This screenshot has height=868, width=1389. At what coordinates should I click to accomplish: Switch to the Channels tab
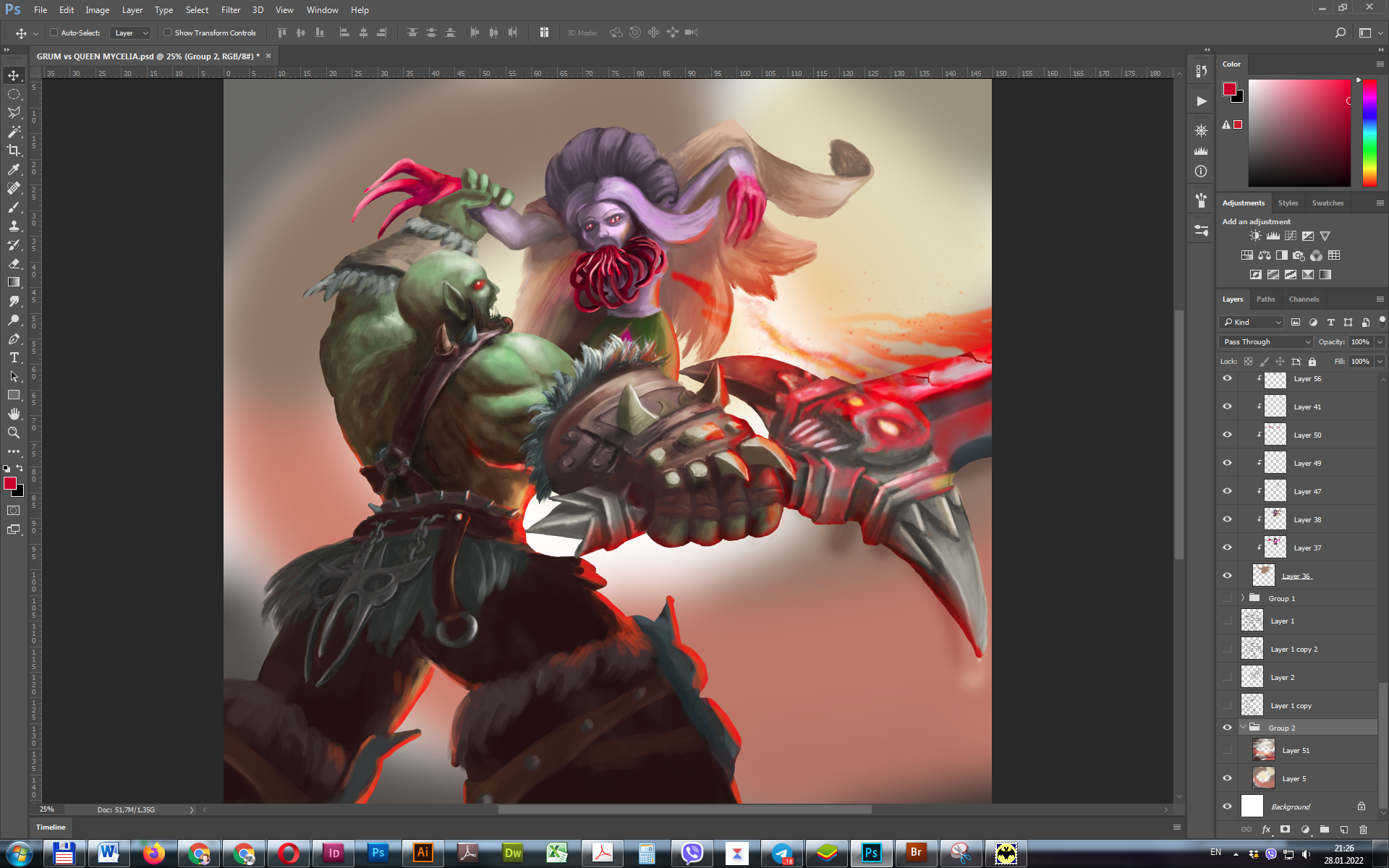1304,299
